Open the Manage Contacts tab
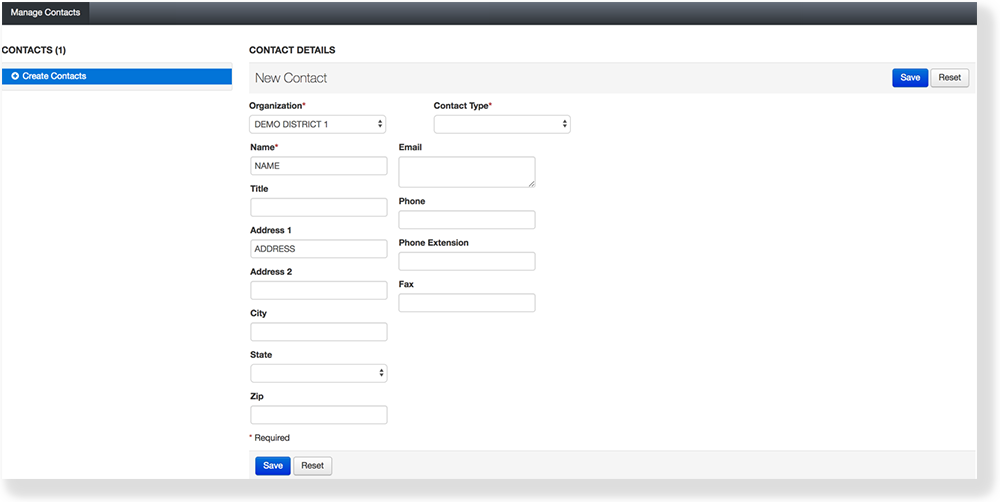The height and width of the screenshot is (502, 1000). point(45,12)
